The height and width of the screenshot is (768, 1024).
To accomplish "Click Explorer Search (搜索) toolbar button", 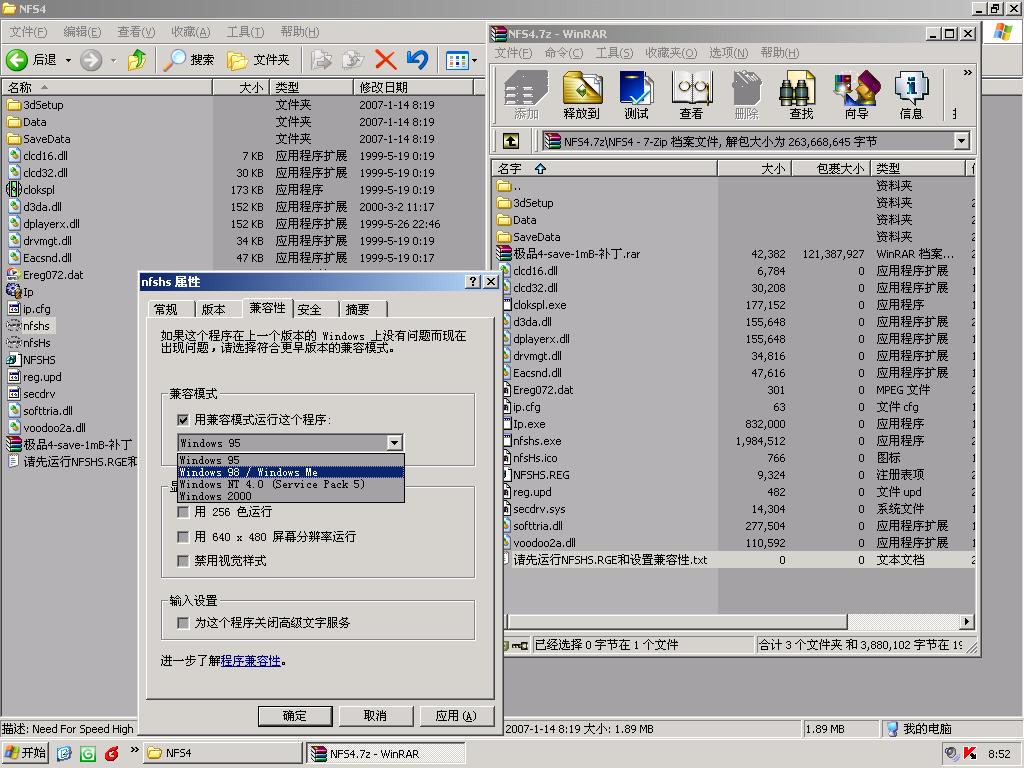I will coord(189,60).
